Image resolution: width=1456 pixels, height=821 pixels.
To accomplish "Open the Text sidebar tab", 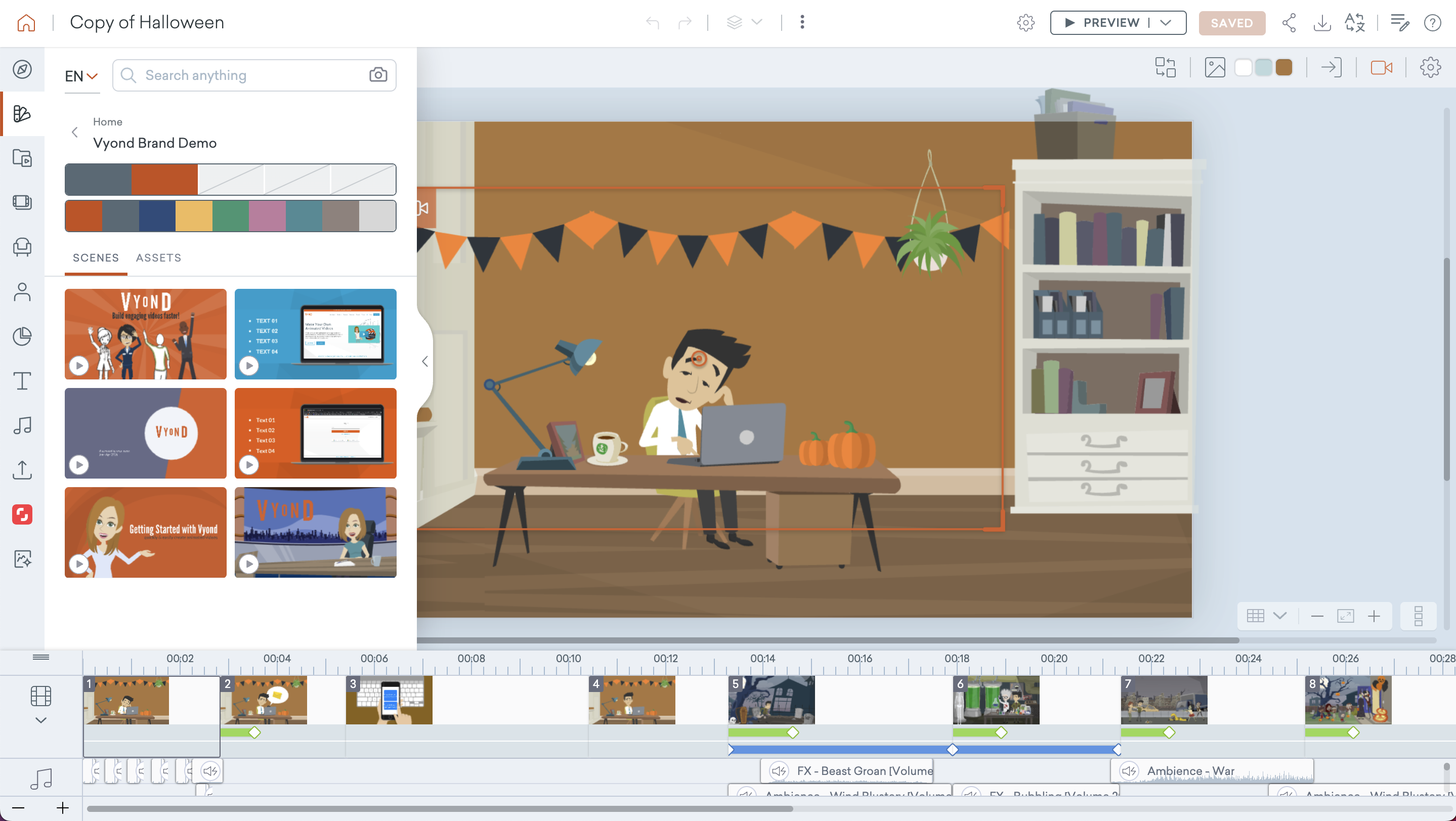I will (22, 381).
